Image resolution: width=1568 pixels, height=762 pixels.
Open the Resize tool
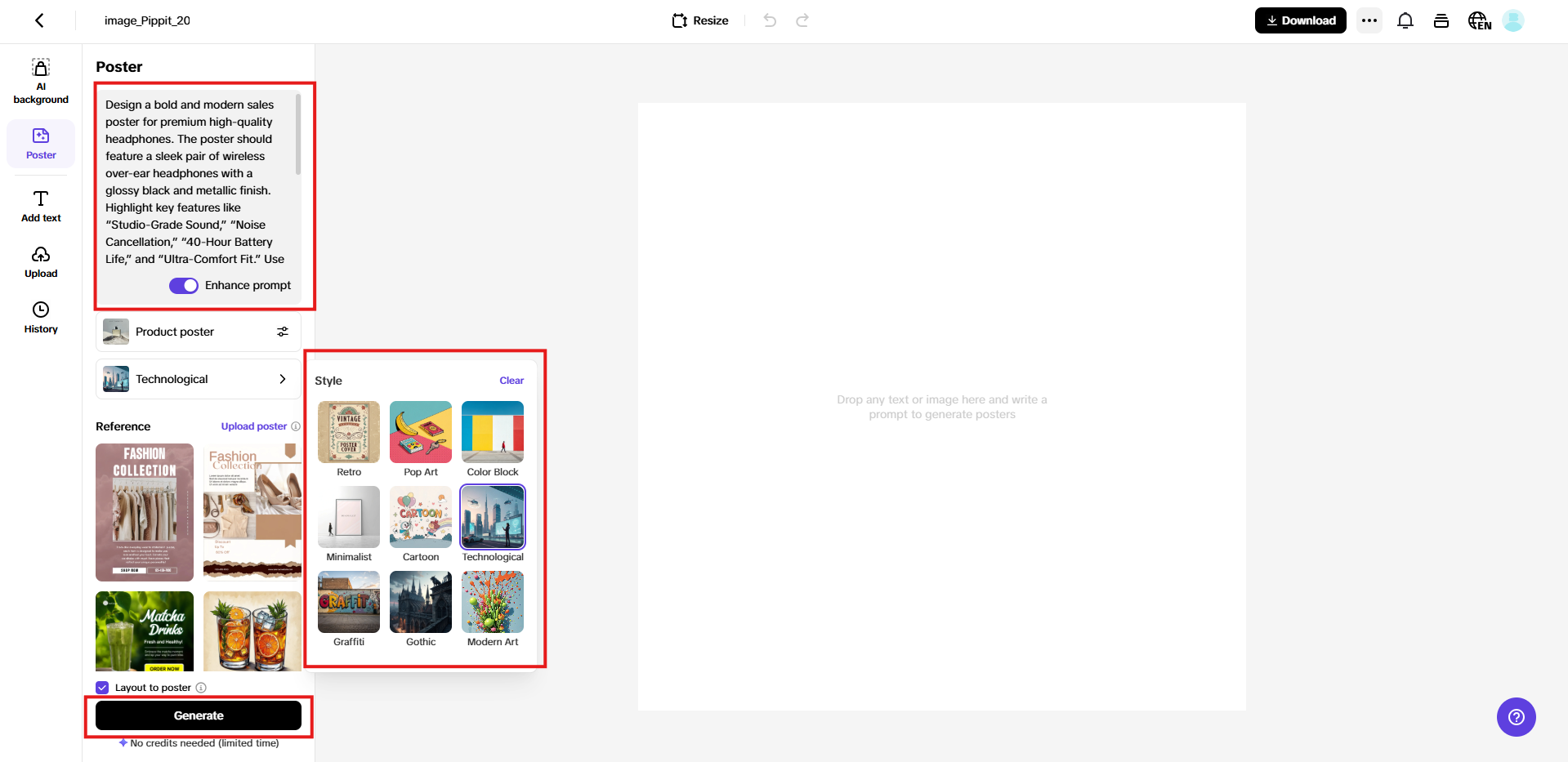tap(699, 20)
